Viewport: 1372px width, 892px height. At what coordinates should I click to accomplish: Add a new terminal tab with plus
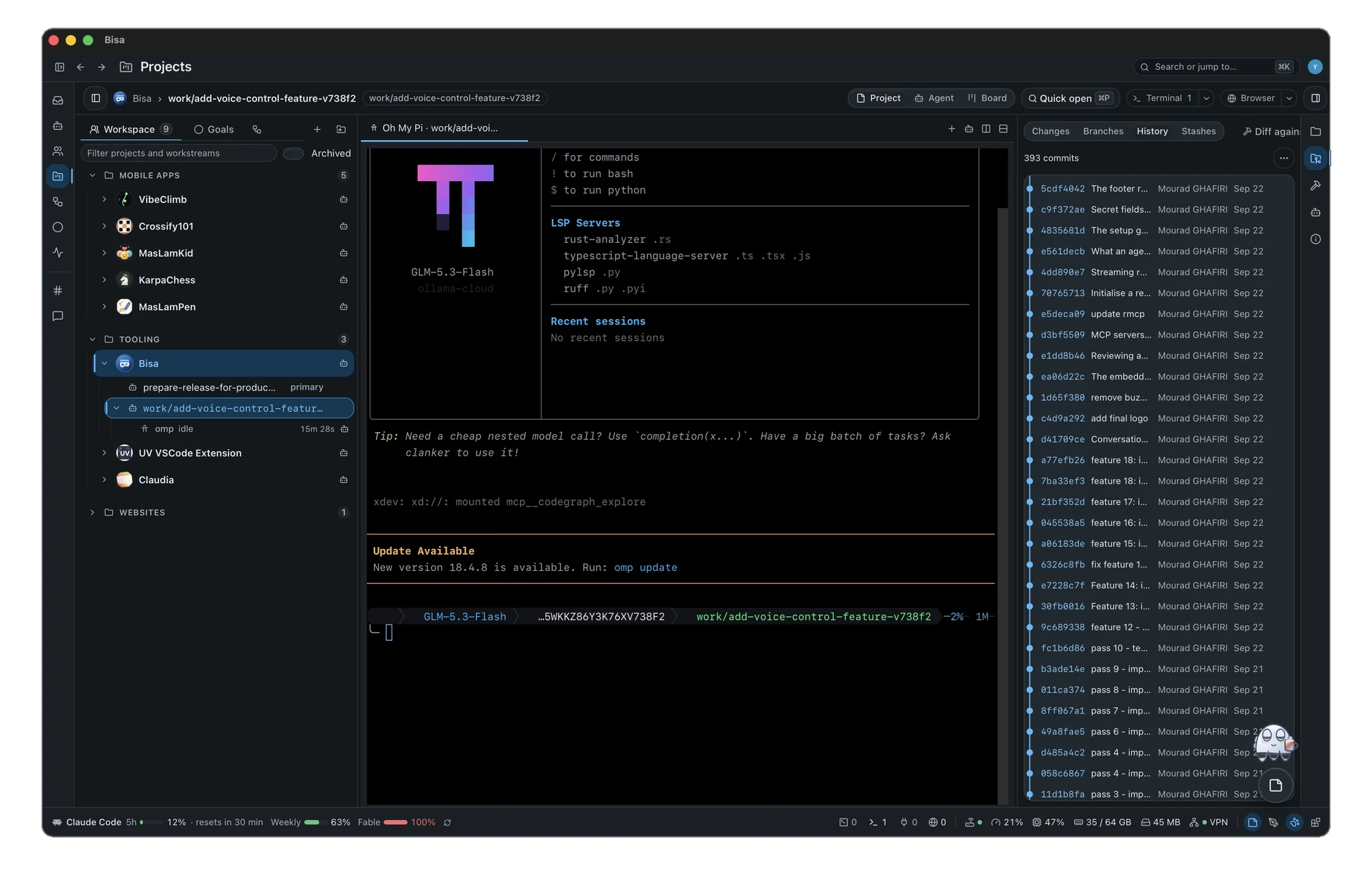pyautogui.click(x=951, y=128)
